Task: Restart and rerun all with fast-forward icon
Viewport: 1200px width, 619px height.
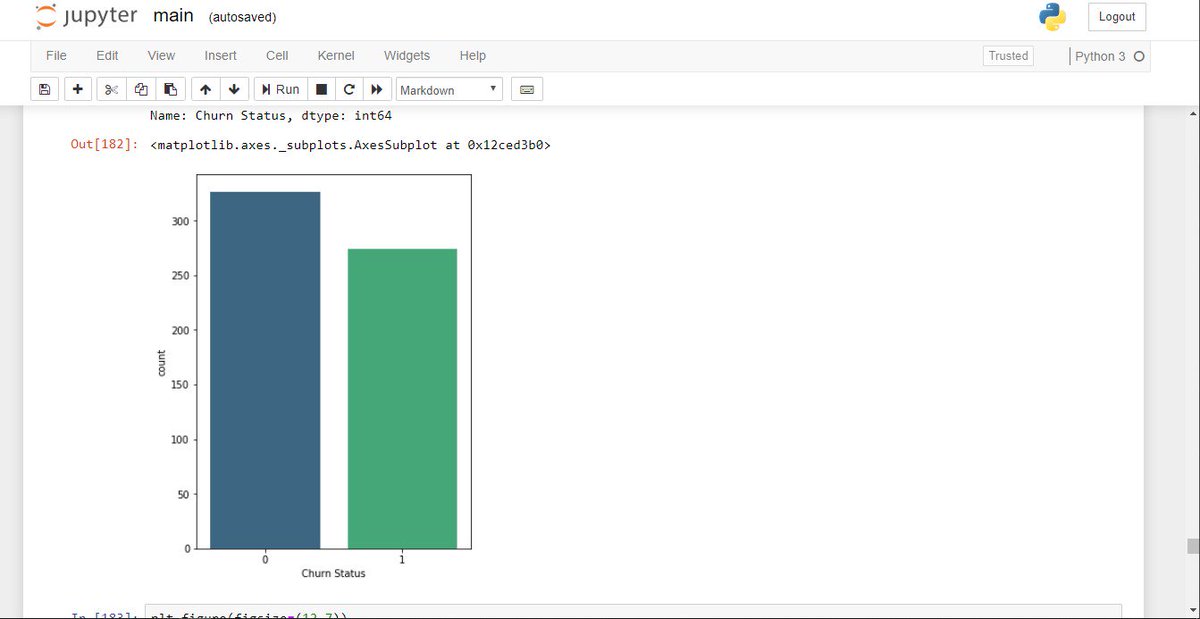Action: [377, 89]
